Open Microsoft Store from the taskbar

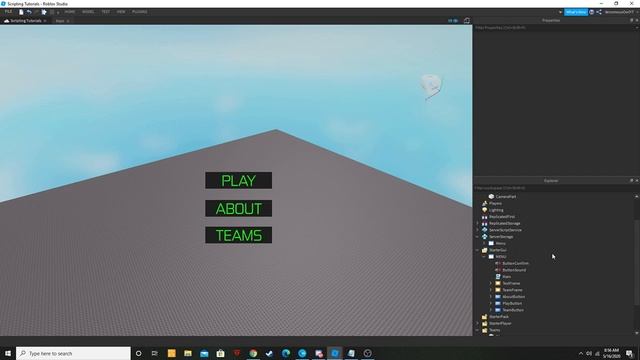tap(220, 353)
